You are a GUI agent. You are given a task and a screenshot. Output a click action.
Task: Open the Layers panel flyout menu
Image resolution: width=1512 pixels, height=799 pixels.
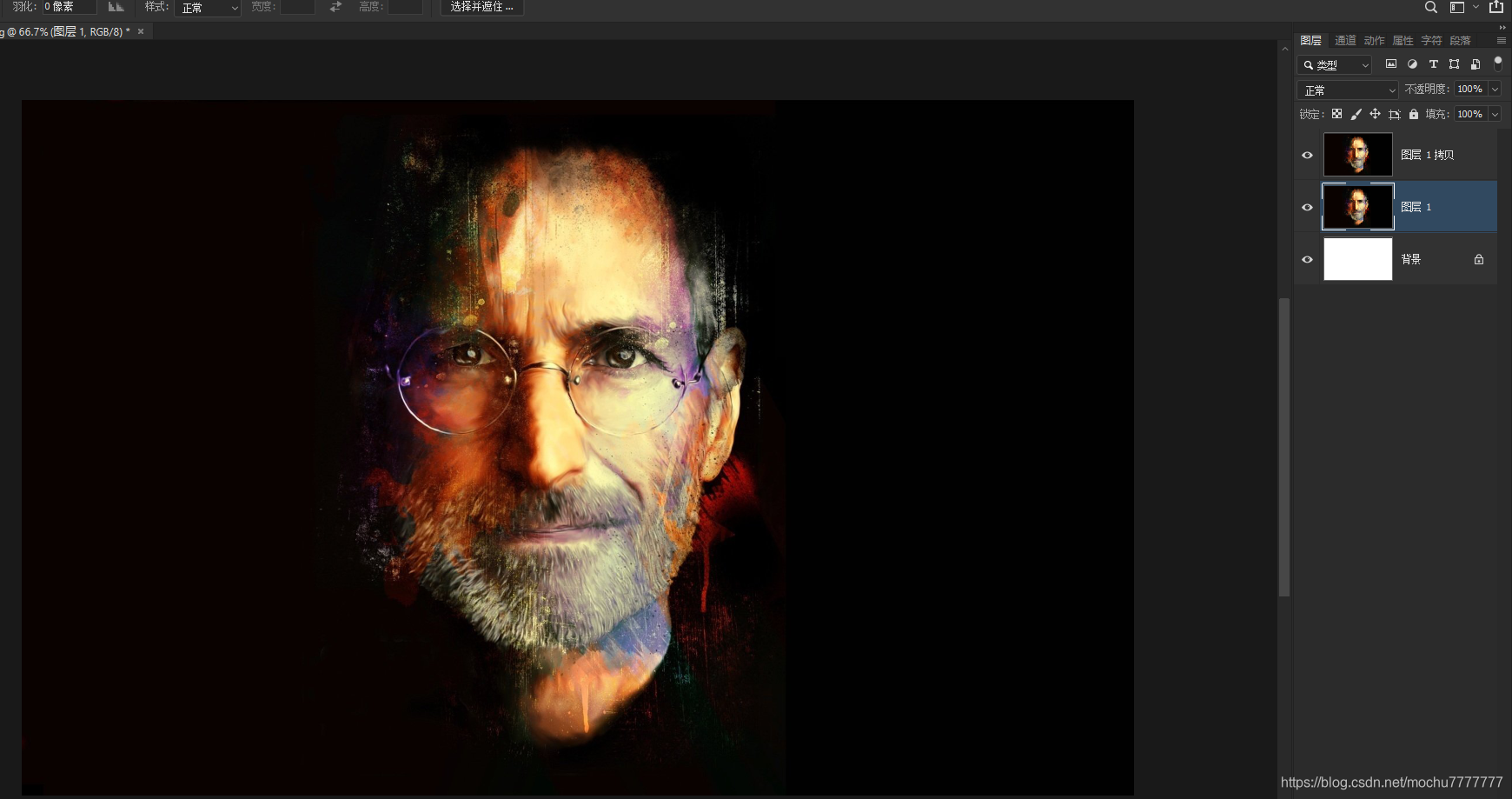pos(1501,41)
